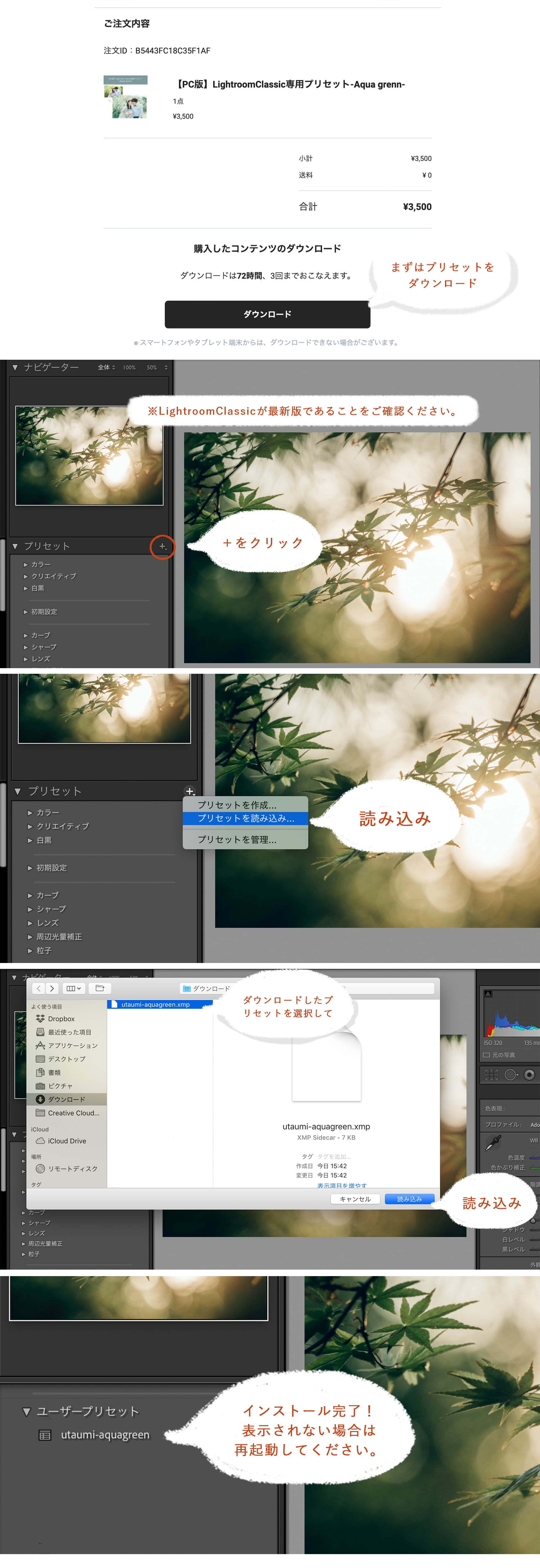Set Navigator zoom to 50%

coord(152,368)
